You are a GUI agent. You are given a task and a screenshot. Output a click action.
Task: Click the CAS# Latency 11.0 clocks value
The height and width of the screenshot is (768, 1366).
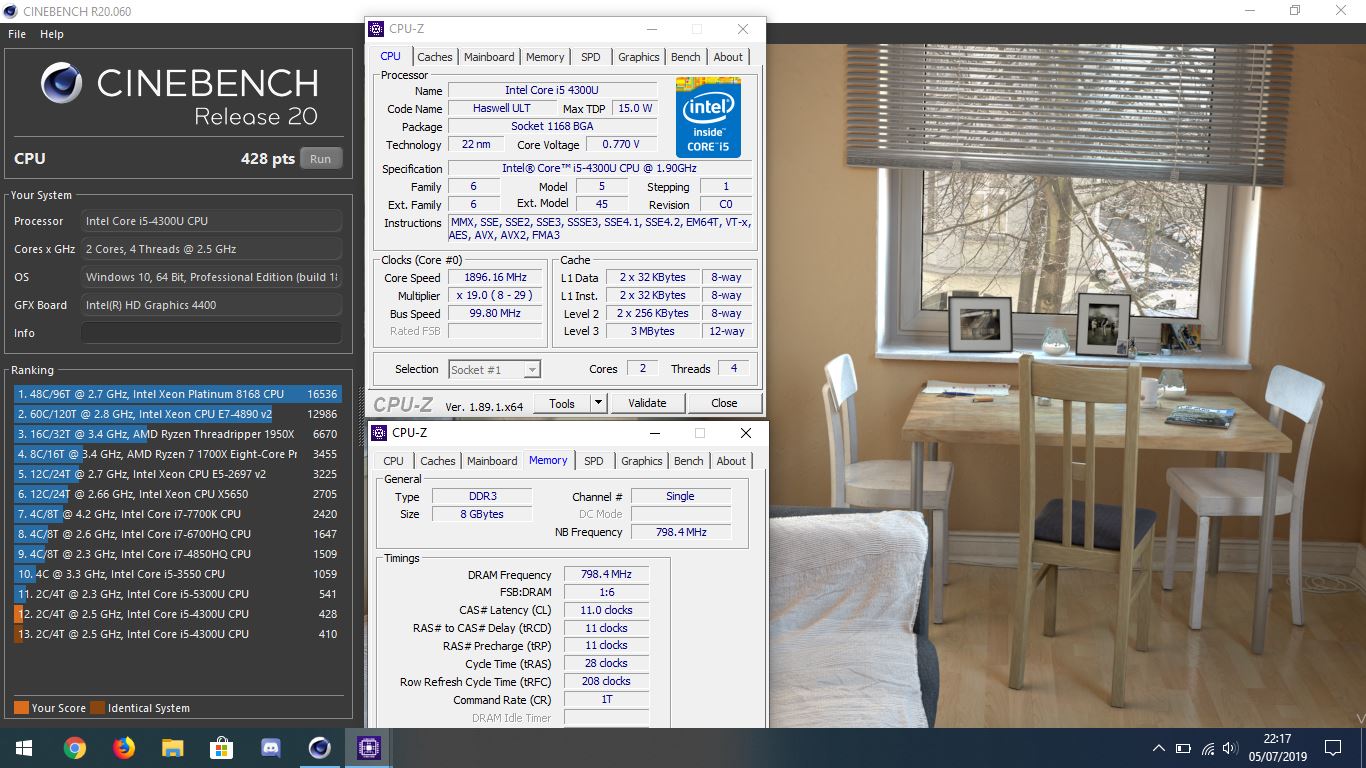coord(606,610)
